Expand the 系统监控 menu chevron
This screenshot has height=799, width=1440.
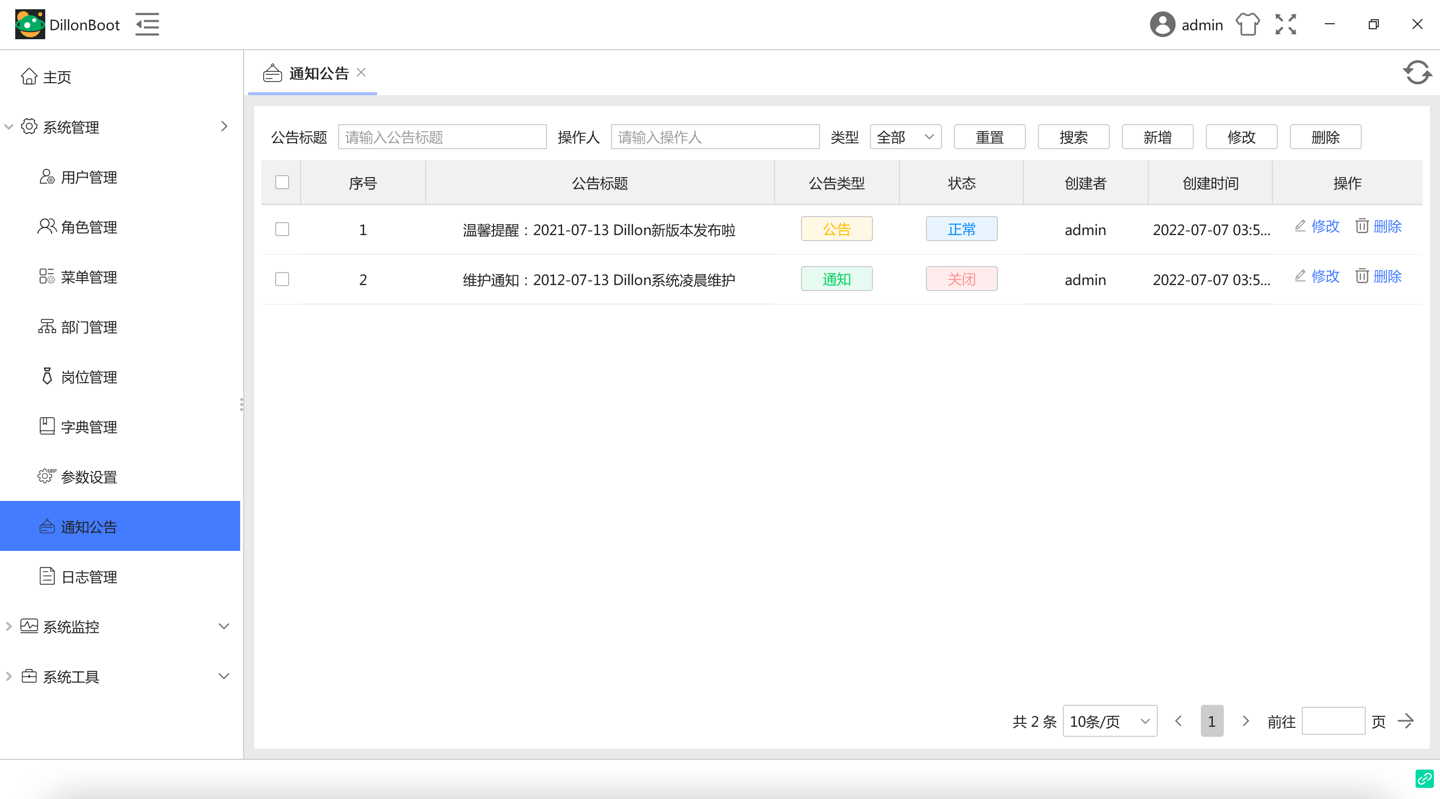[224, 627]
